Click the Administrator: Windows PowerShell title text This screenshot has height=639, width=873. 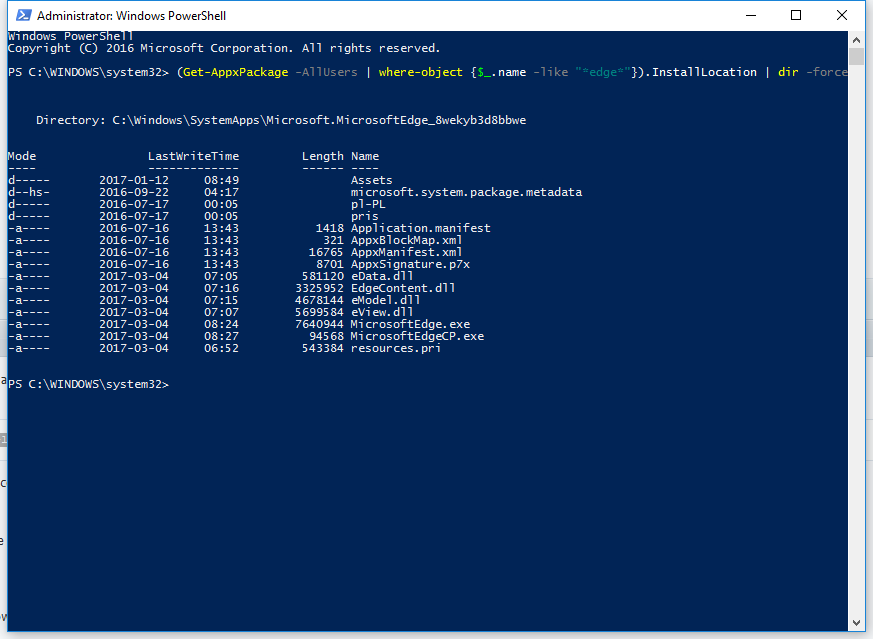(131, 16)
